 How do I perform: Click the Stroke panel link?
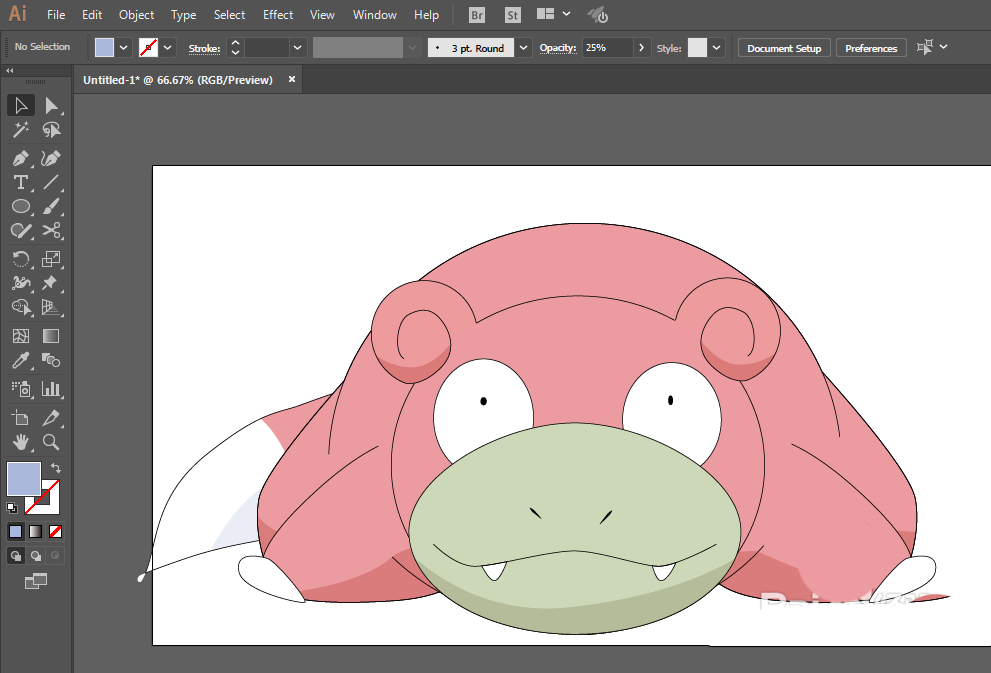pos(204,48)
